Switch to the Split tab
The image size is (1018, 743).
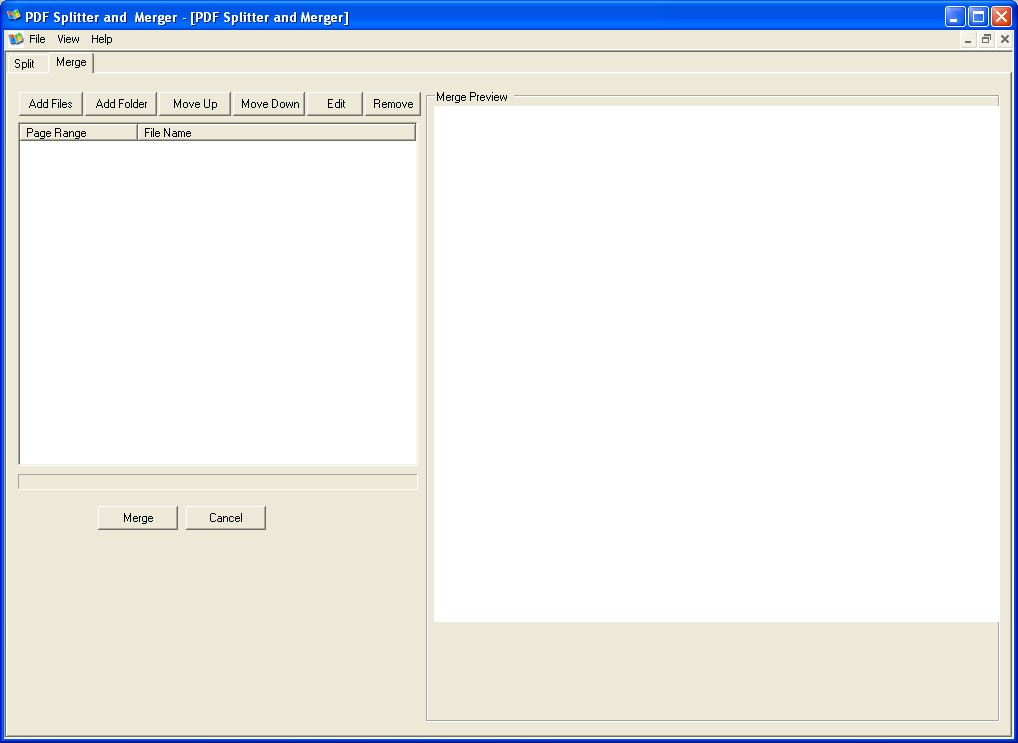click(25, 64)
